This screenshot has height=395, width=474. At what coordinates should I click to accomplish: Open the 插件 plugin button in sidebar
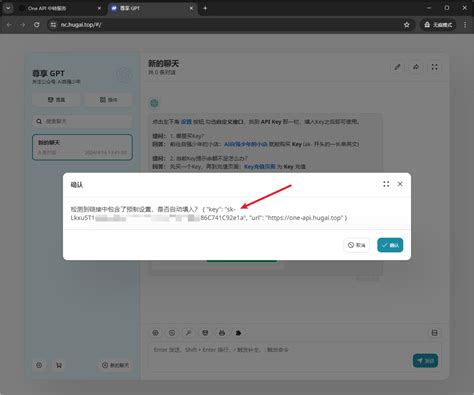click(x=108, y=100)
